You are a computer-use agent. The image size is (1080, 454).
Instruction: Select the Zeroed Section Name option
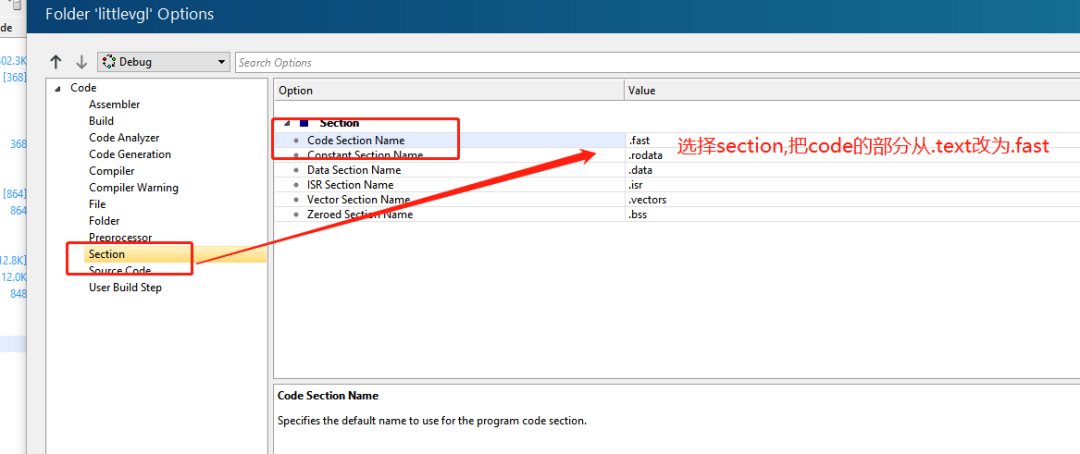tap(360, 214)
